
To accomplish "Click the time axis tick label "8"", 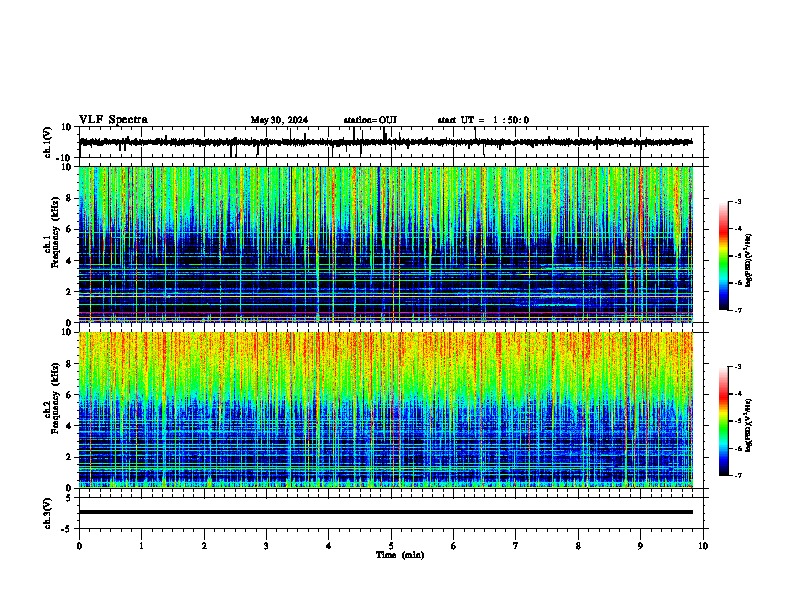I will [x=578, y=546].
